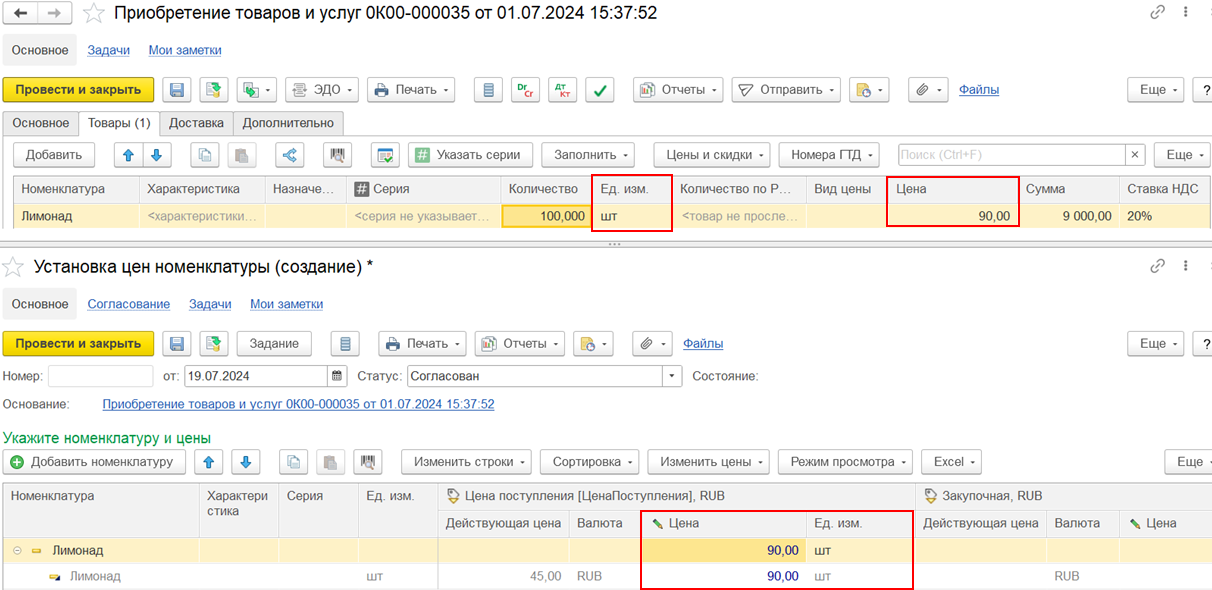1212x590 pixels.
Task: Star the Установка цен номенклатуры document as favorite
Action: coord(13,267)
